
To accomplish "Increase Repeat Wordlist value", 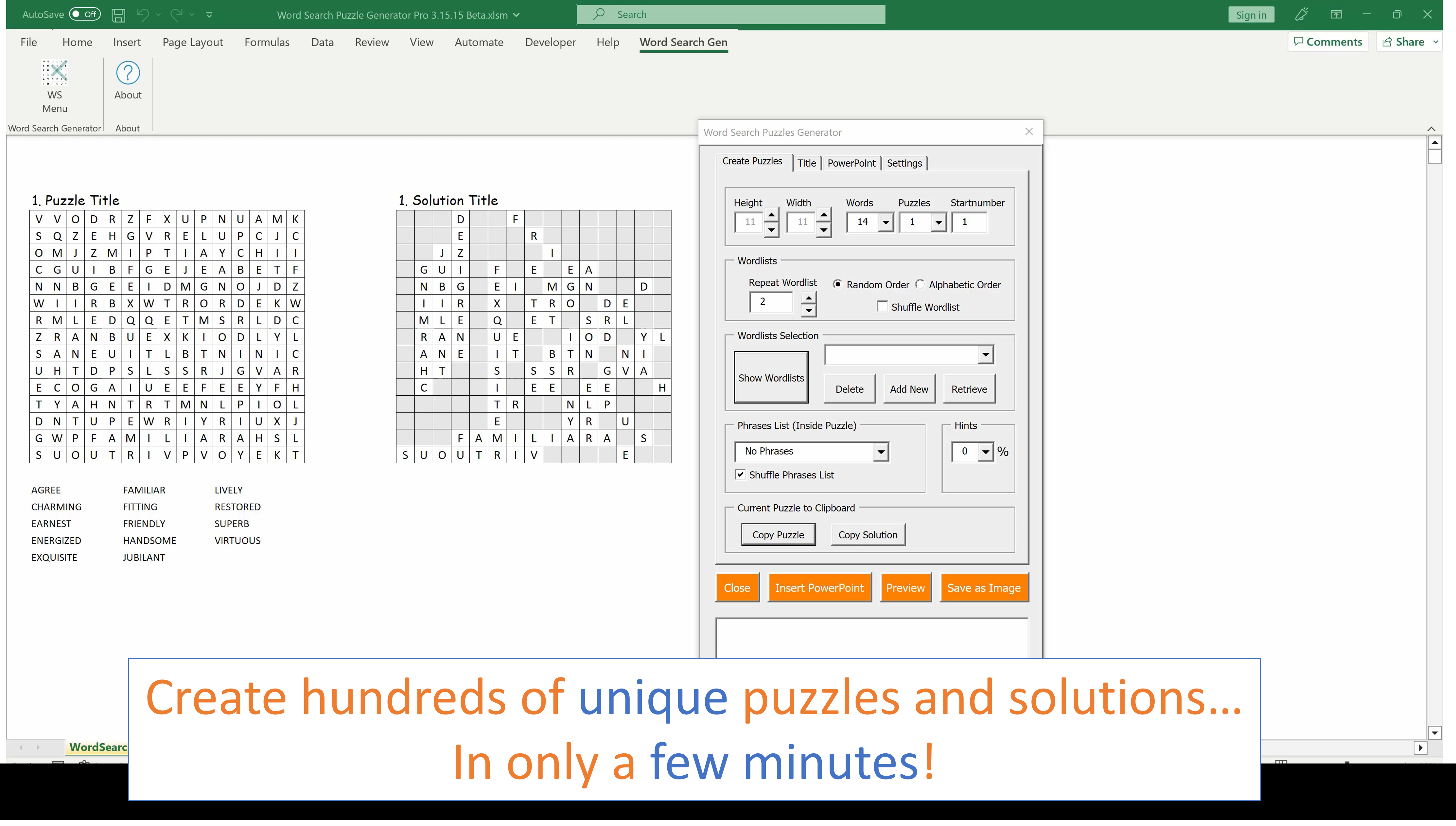I will 809,298.
